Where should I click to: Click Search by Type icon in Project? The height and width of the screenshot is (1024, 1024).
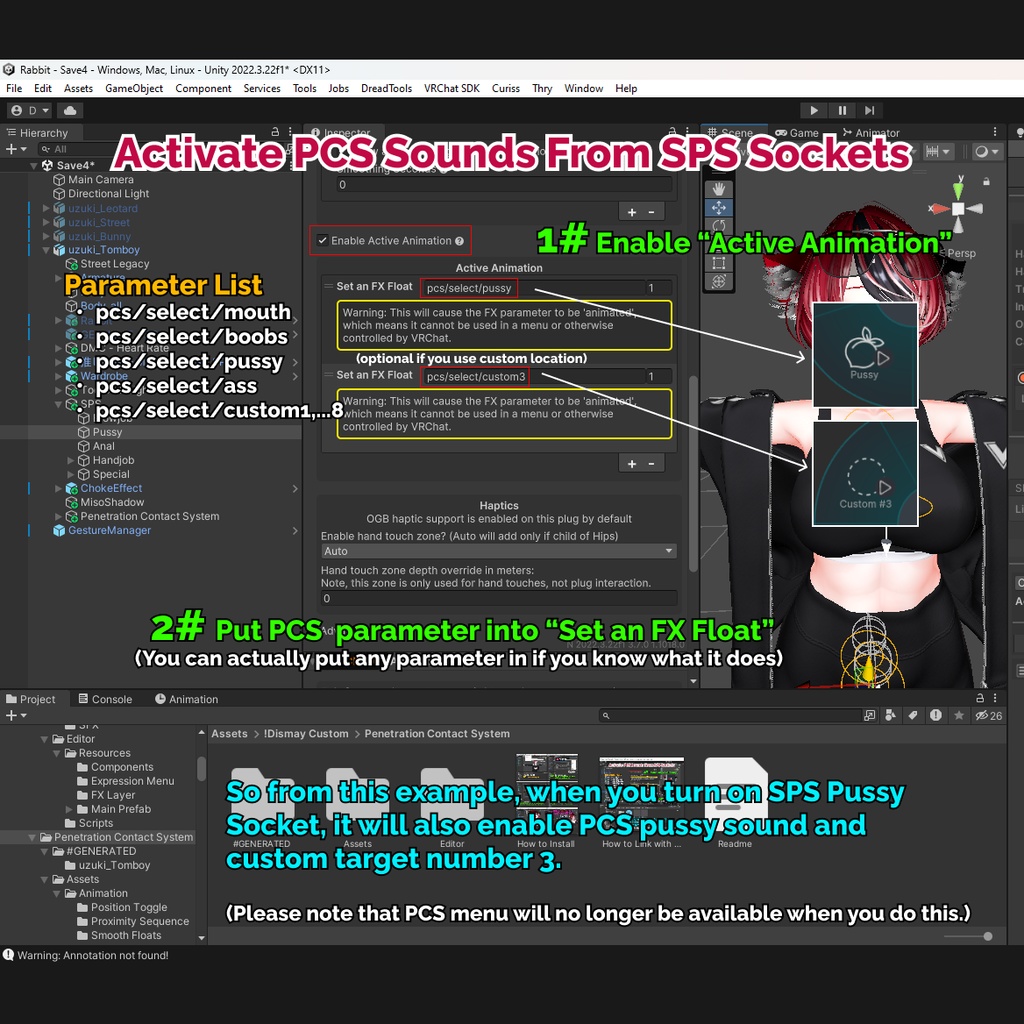(890, 716)
